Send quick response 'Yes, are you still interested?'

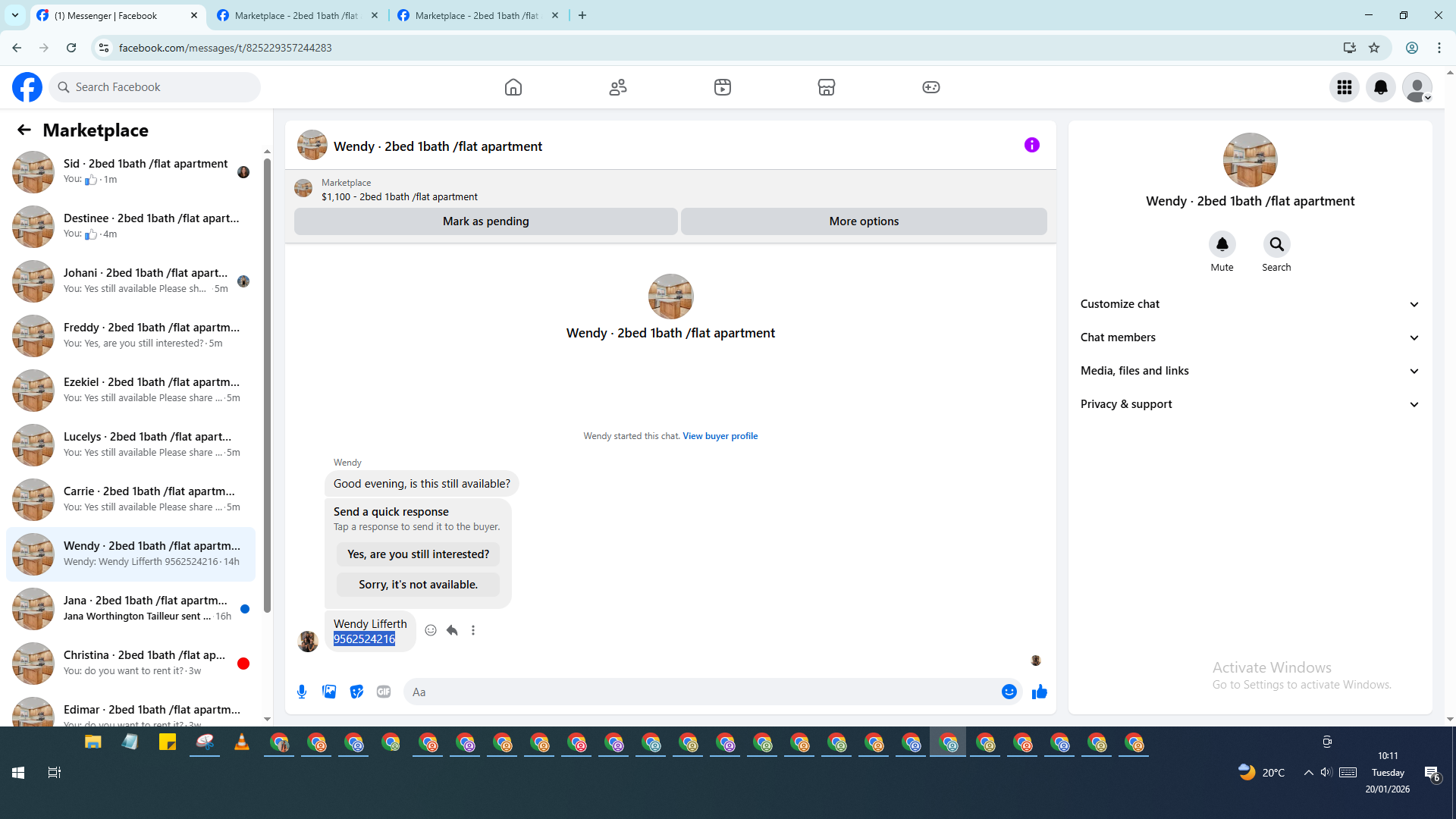(418, 554)
